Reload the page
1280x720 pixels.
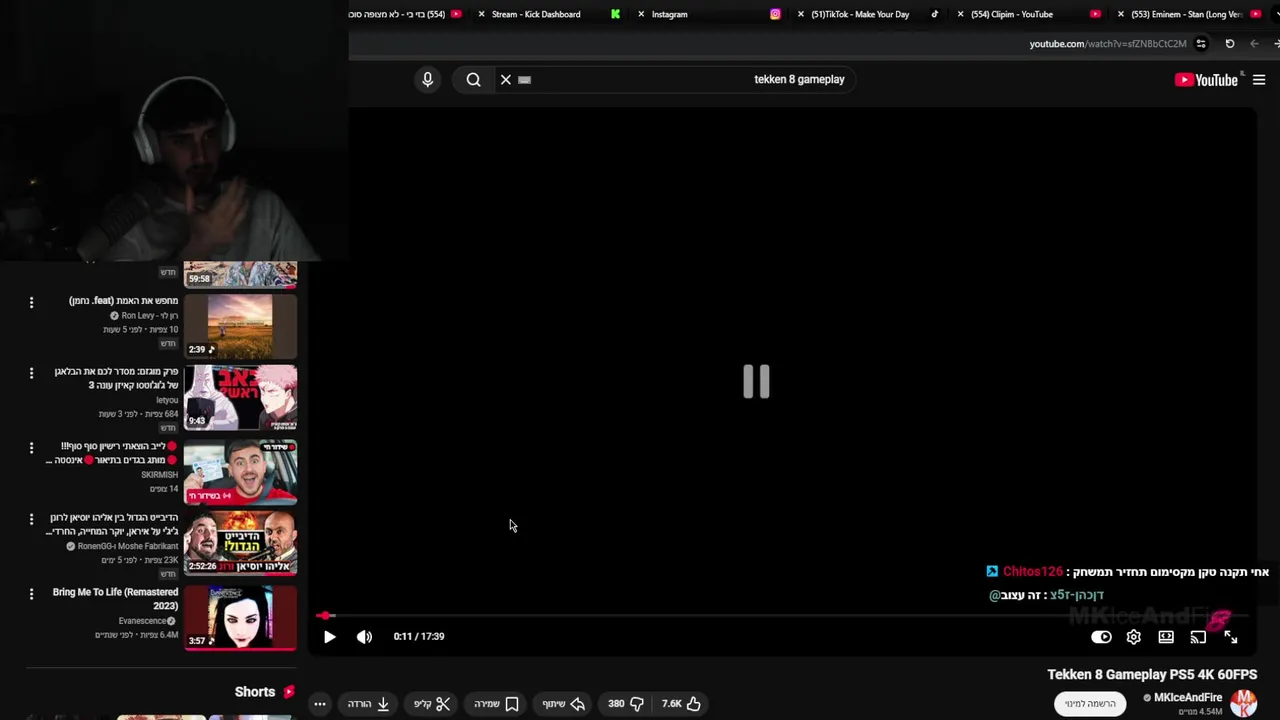point(1229,44)
